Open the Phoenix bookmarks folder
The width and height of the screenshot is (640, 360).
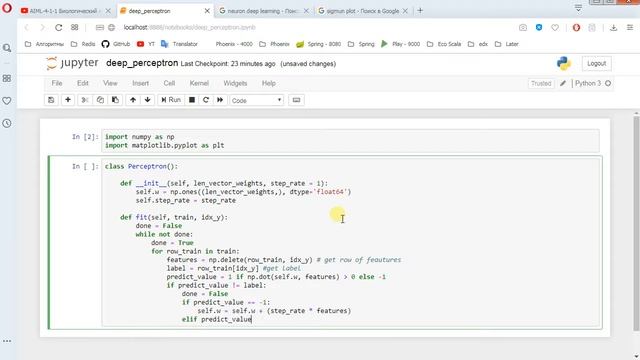click(x=274, y=44)
